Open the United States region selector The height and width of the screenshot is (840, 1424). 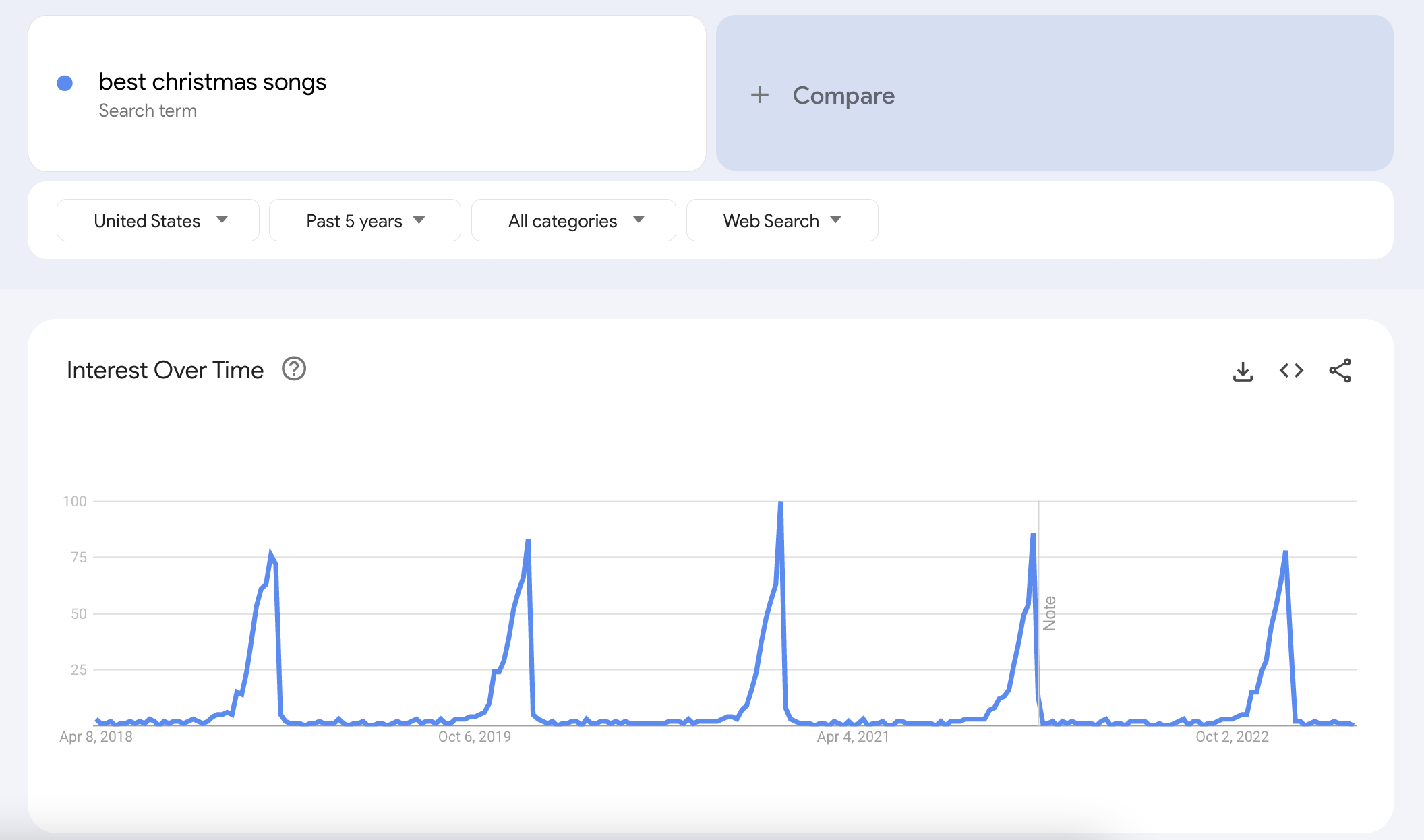[x=158, y=220]
